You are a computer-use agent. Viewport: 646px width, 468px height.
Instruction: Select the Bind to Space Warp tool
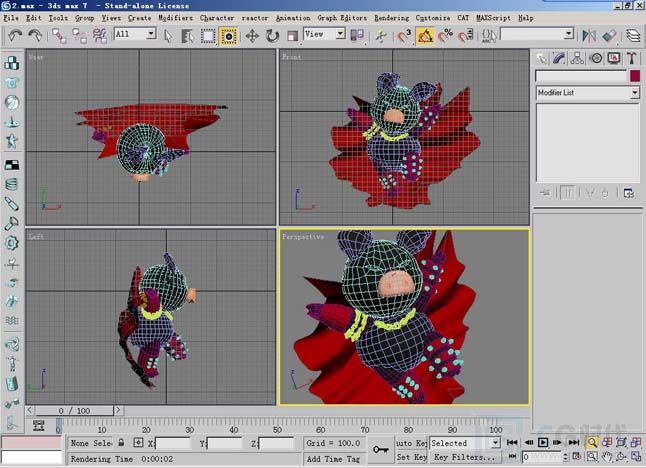(x=100, y=36)
